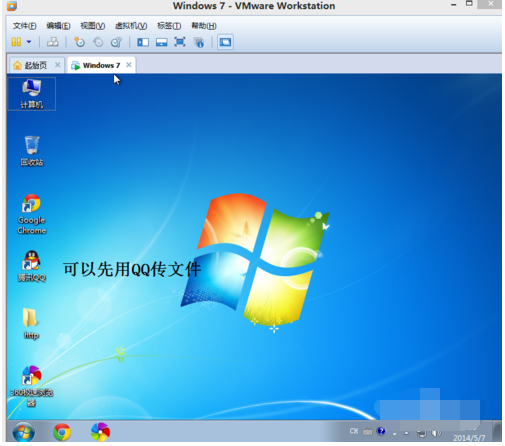The width and height of the screenshot is (505, 446).
Task: Open the 文件(F) menu
Action: pos(24,26)
